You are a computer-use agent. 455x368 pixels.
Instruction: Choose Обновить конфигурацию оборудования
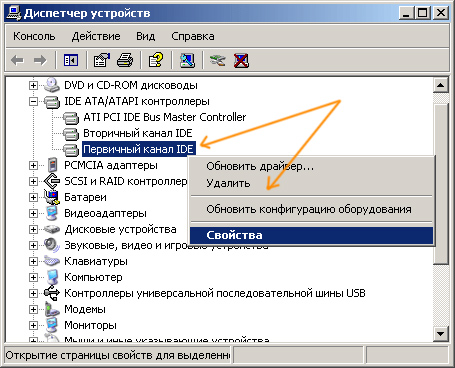(311, 209)
